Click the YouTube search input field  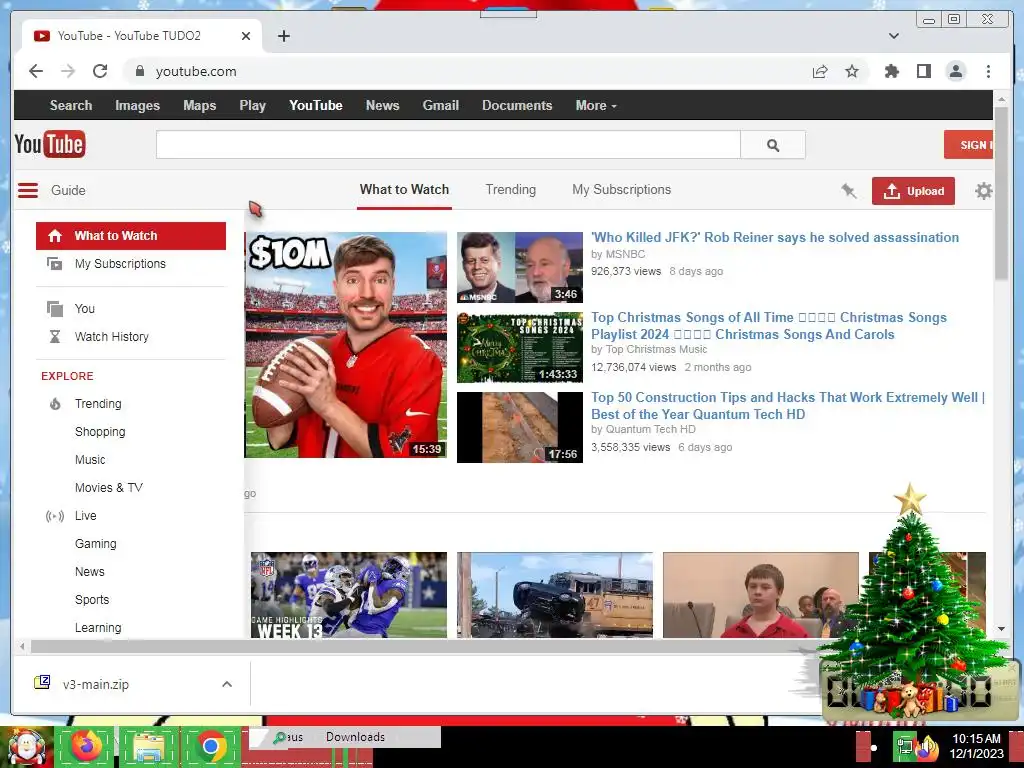click(x=448, y=145)
